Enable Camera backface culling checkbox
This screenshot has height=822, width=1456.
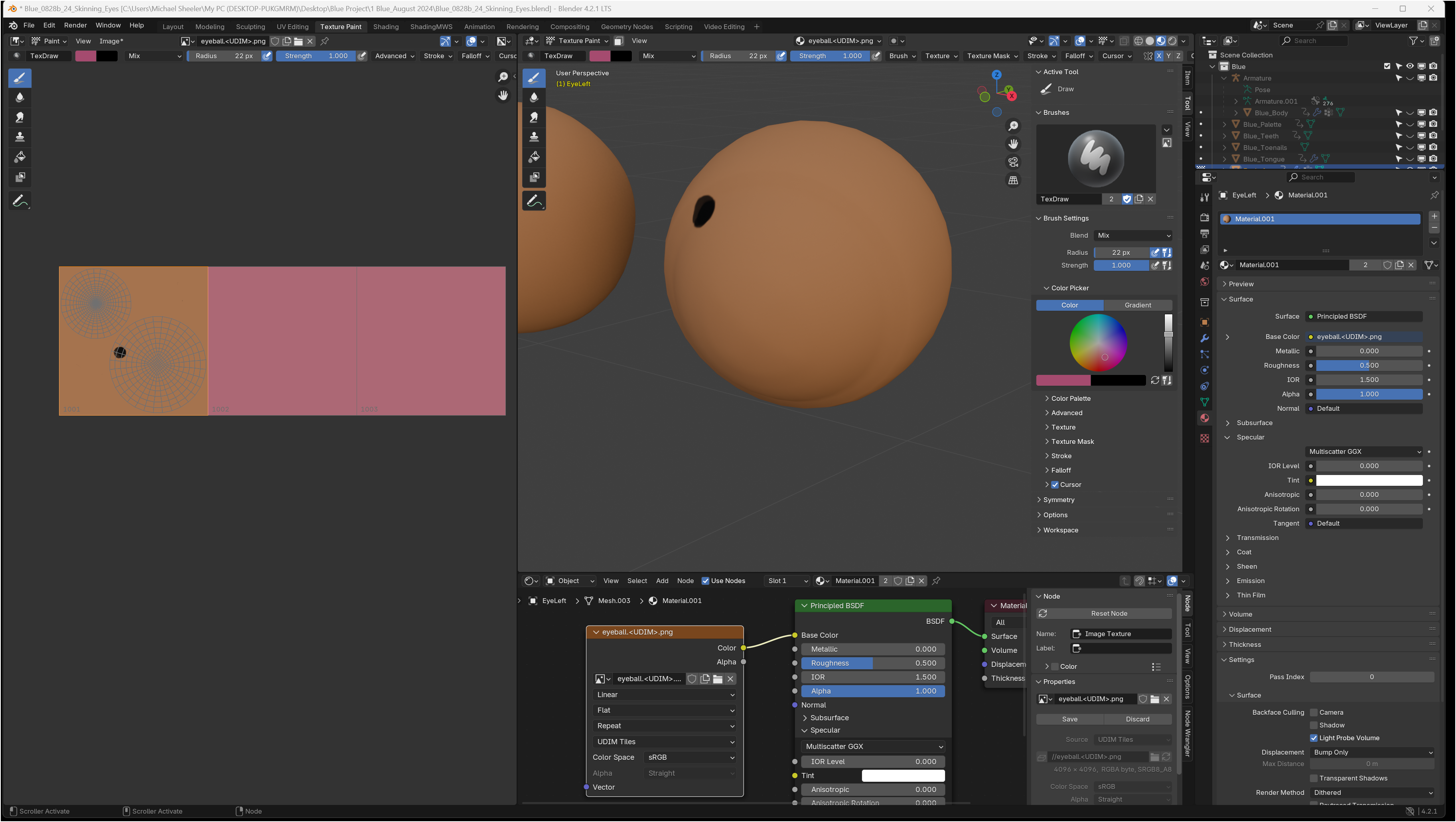point(1314,712)
